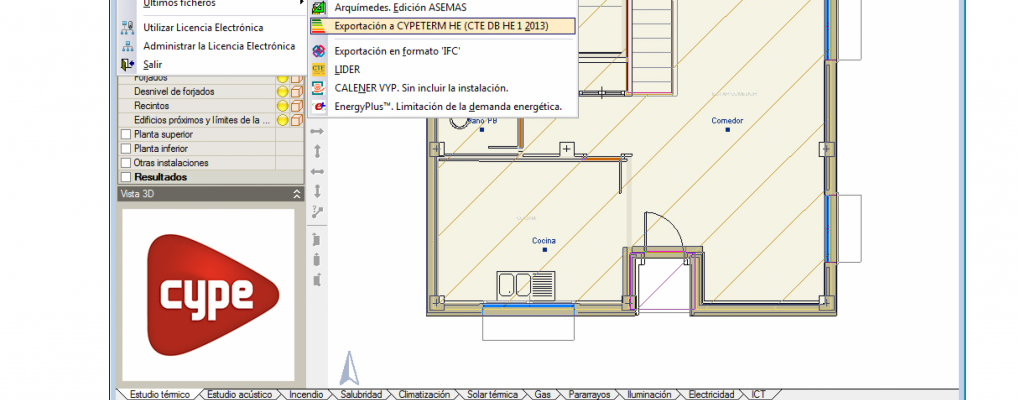
Task: Go to the Iluminación tab
Action: tap(649, 394)
